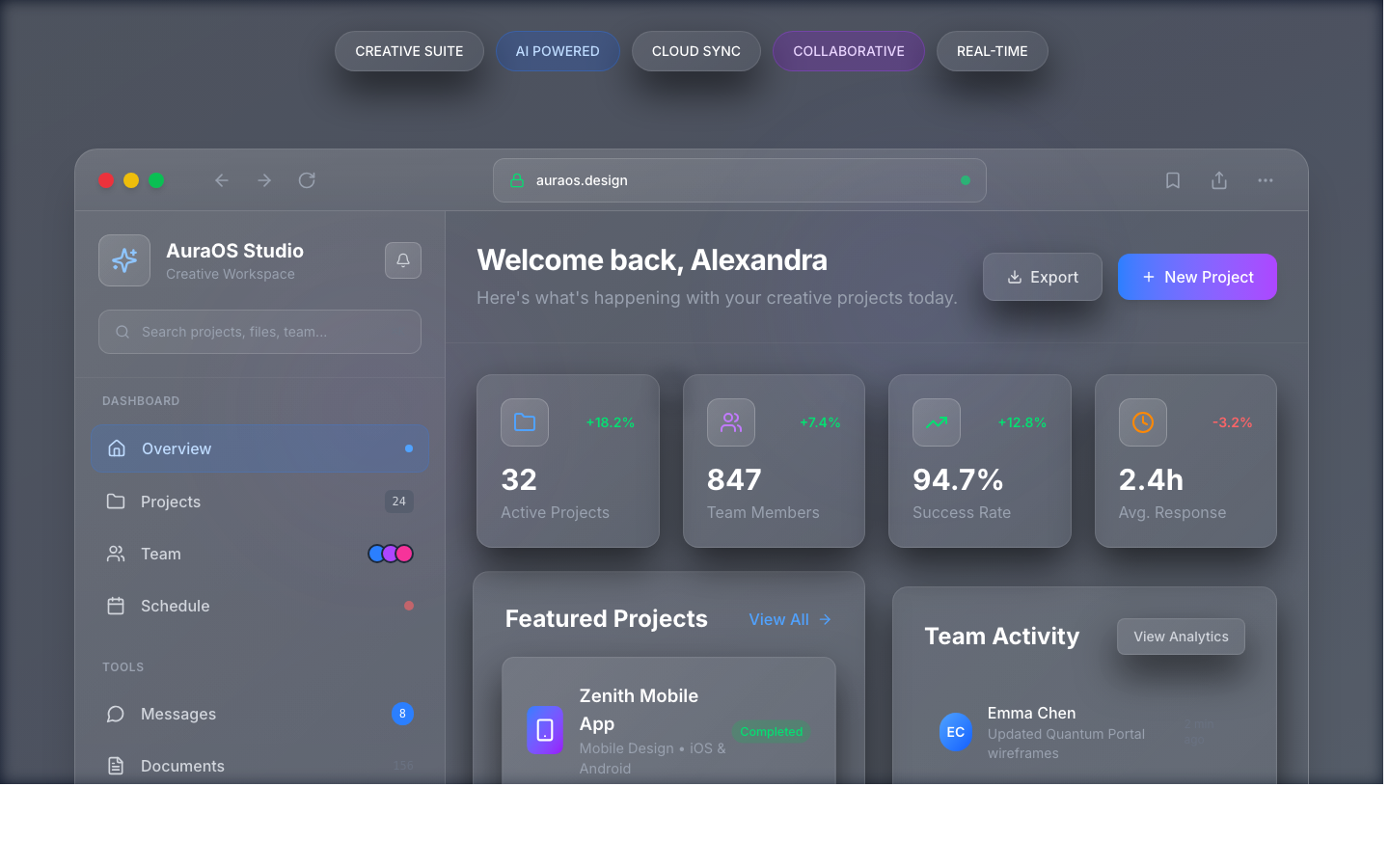Expand View All featured projects
Screen dimensions: 1389x868
(x=789, y=619)
